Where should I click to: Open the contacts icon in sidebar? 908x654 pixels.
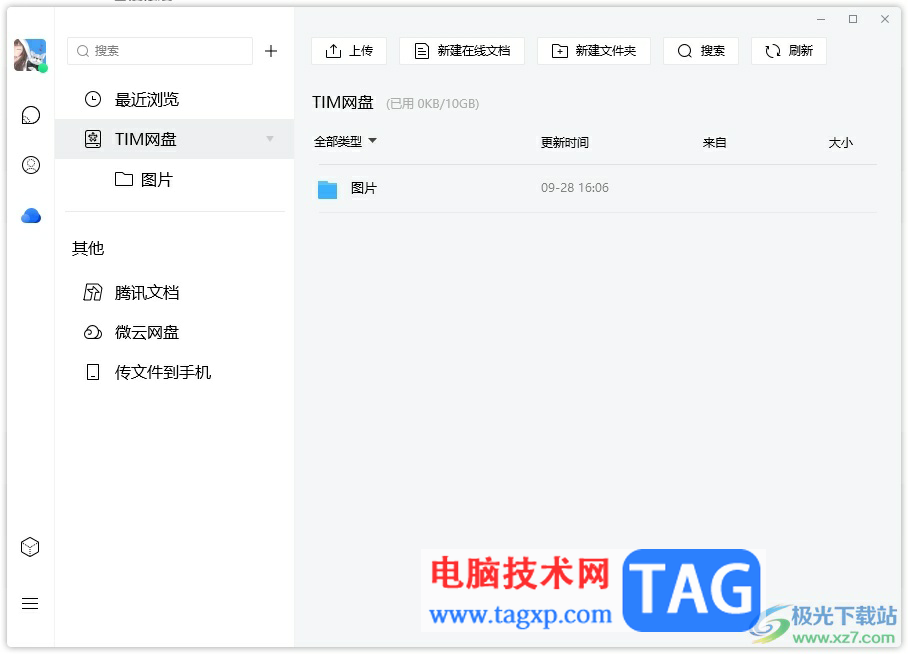31,165
